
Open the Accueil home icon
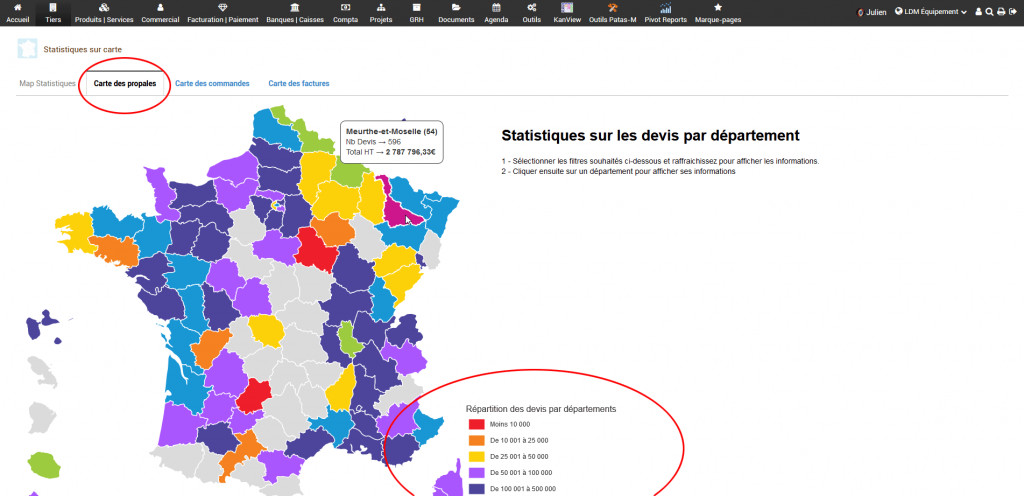point(17,8)
